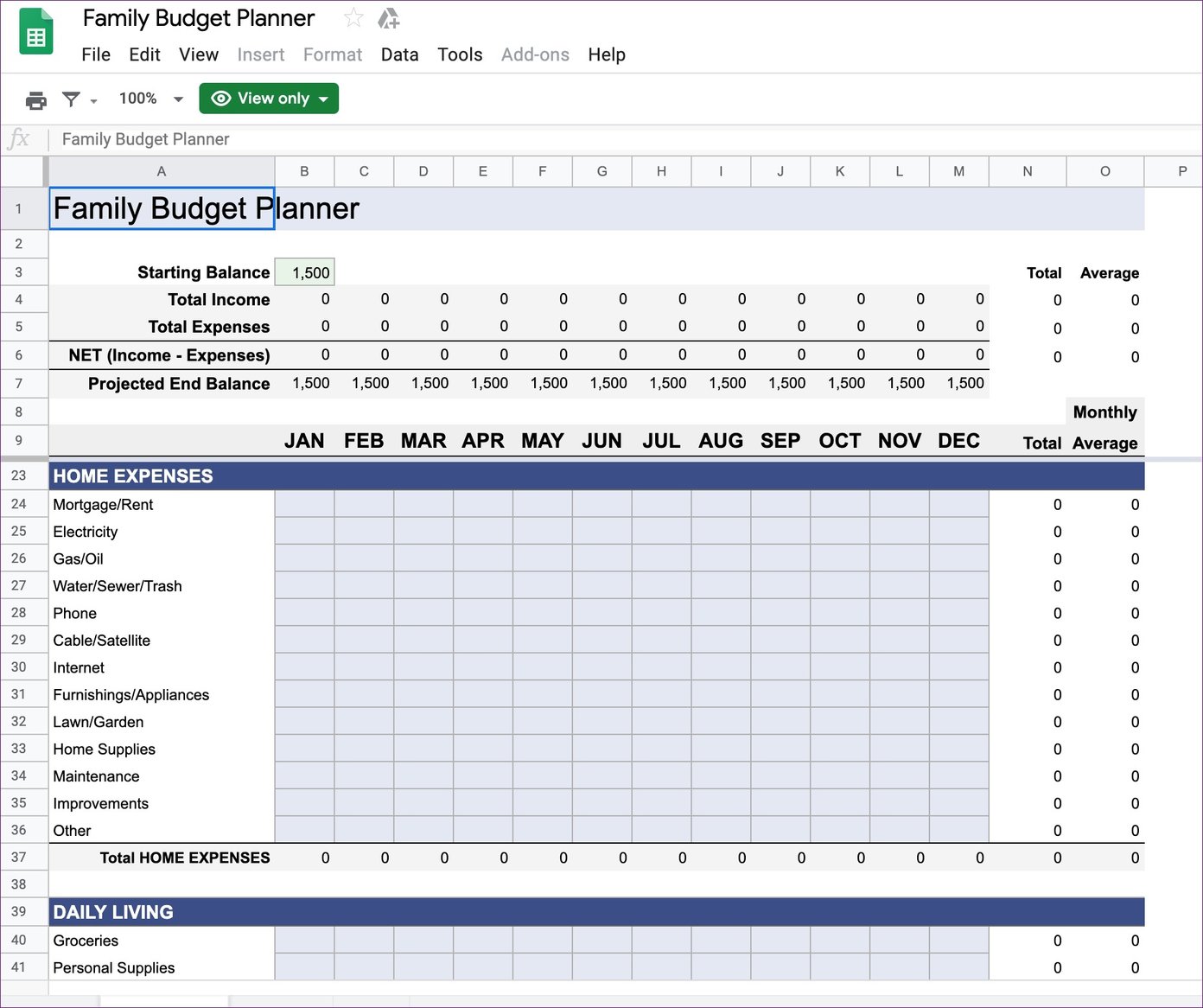Image resolution: width=1203 pixels, height=1008 pixels.
Task: Click the formula bar content
Action: [146, 139]
